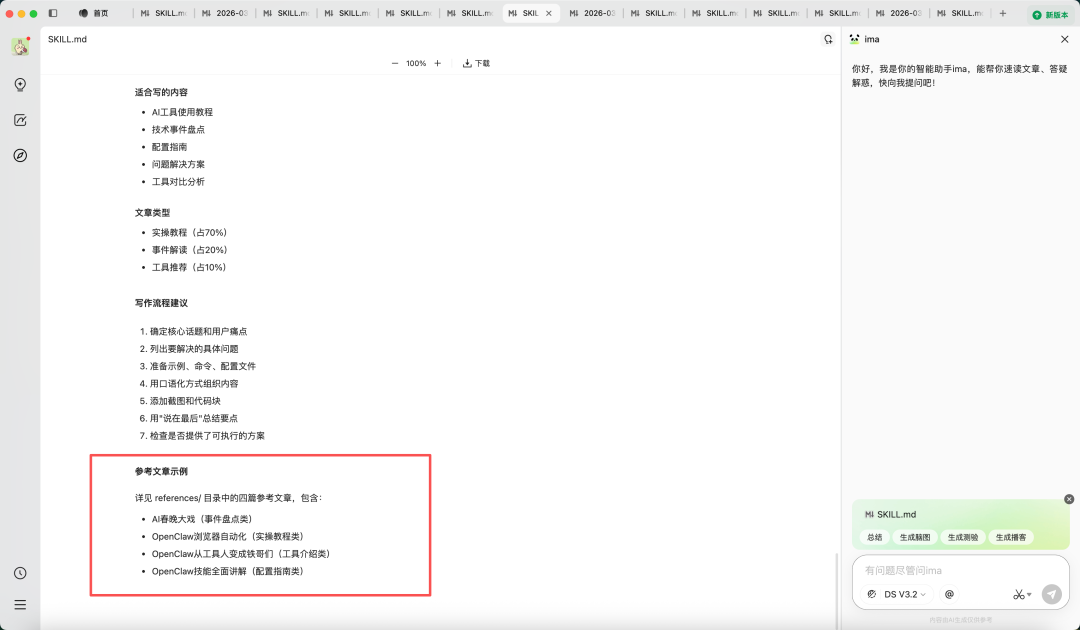Click the document vertical scrollbar
The height and width of the screenshot is (630, 1080).
[838, 589]
